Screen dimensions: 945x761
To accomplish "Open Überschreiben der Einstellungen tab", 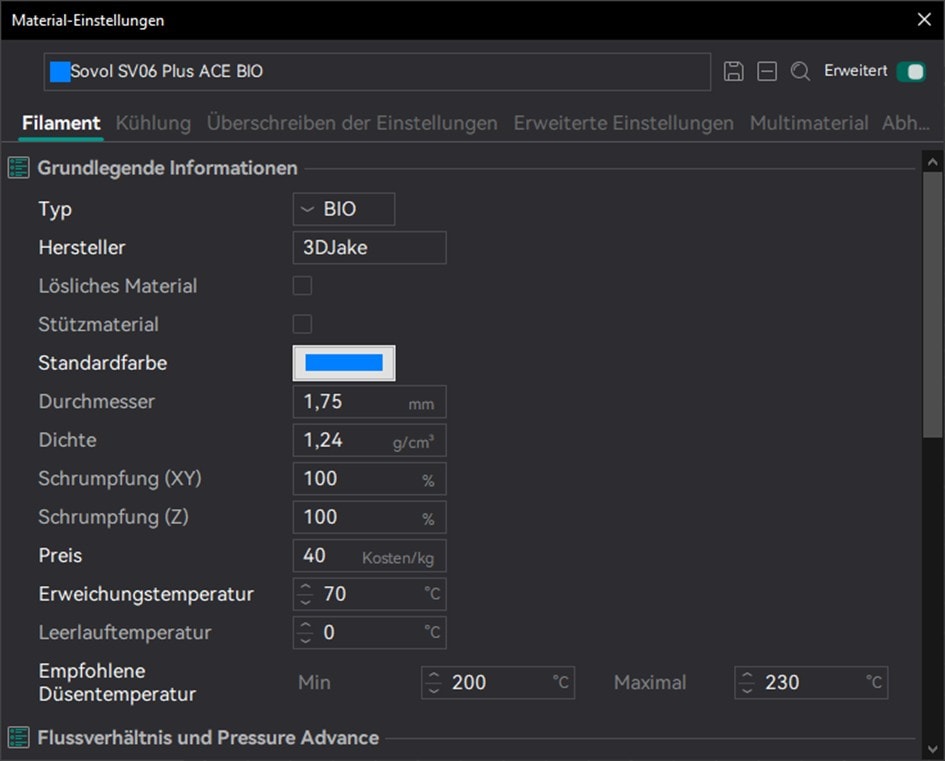I will (352, 123).
